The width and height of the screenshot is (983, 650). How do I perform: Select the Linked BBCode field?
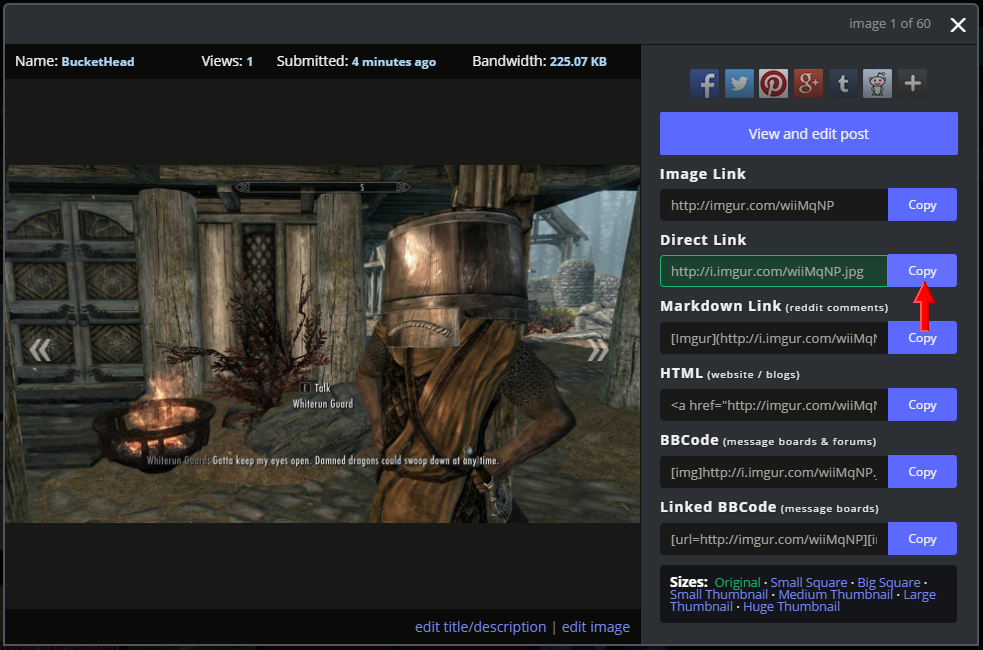pyautogui.click(x=774, y=539)
